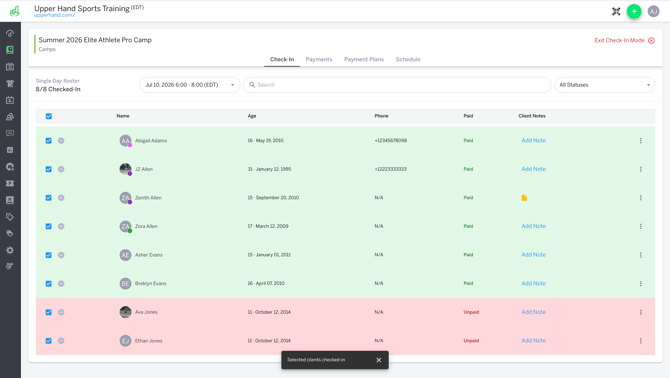Uncheck Zora Allen checkbox
The image size is (670, 378).
(49, 226)
